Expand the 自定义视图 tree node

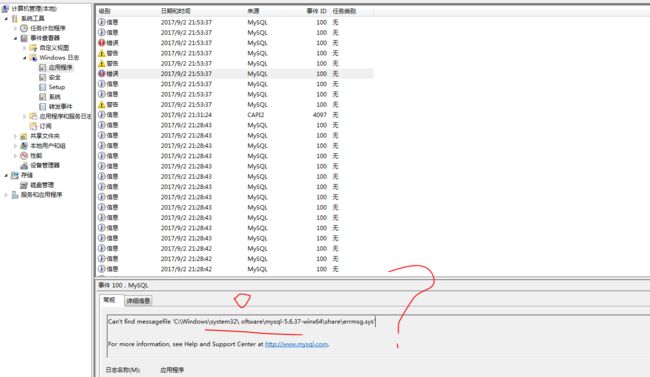pyautogui.click(x=24, y=48)
